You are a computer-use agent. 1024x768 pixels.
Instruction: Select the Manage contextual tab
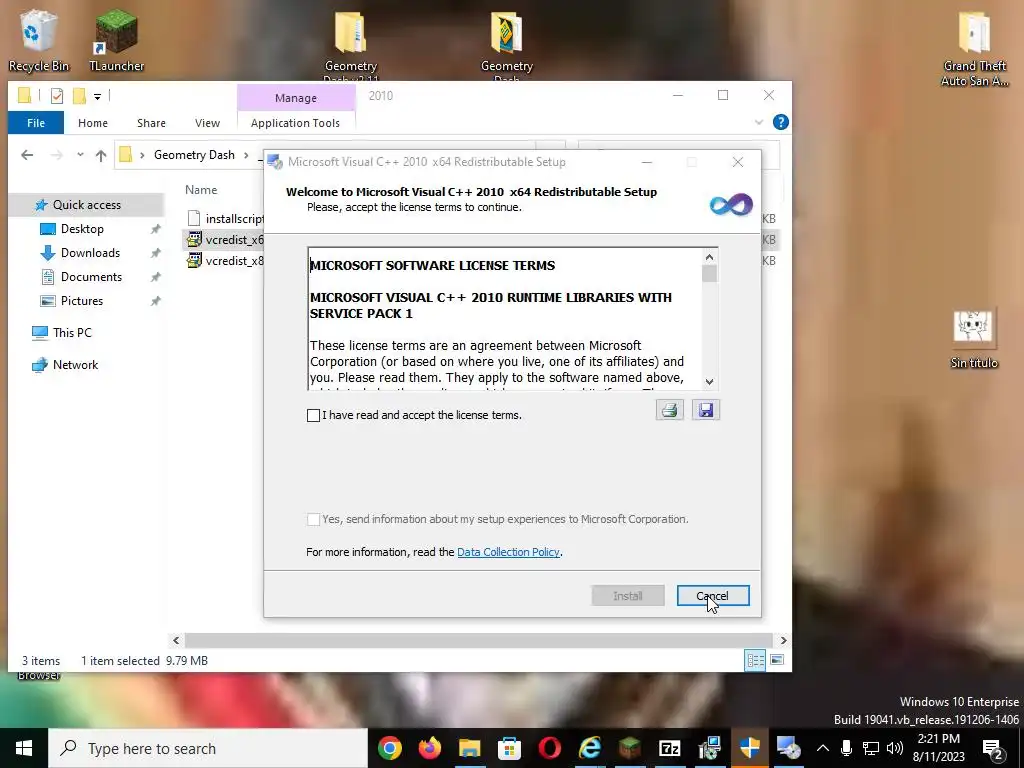click(296, 98)
